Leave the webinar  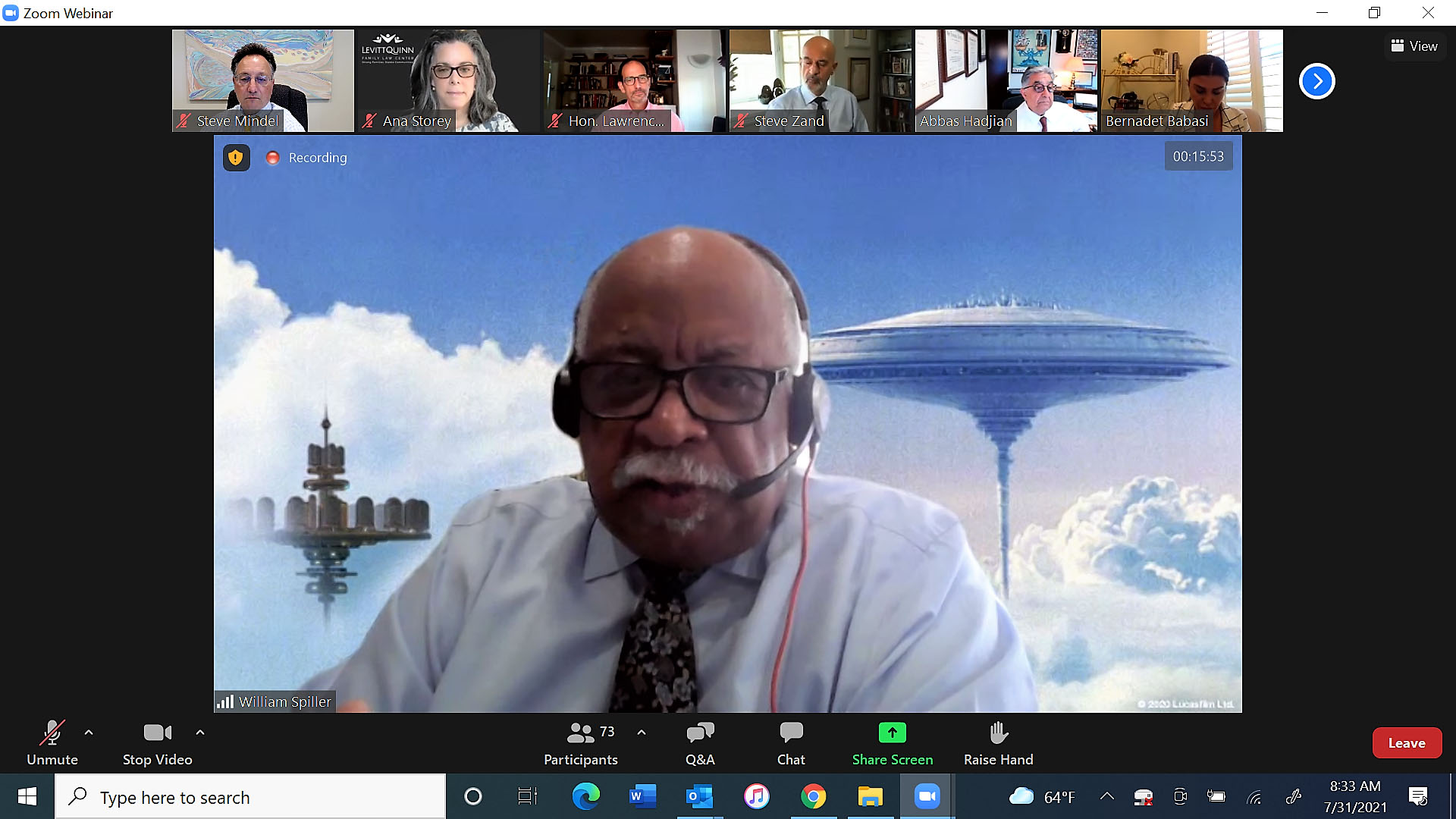[1407, 743]
